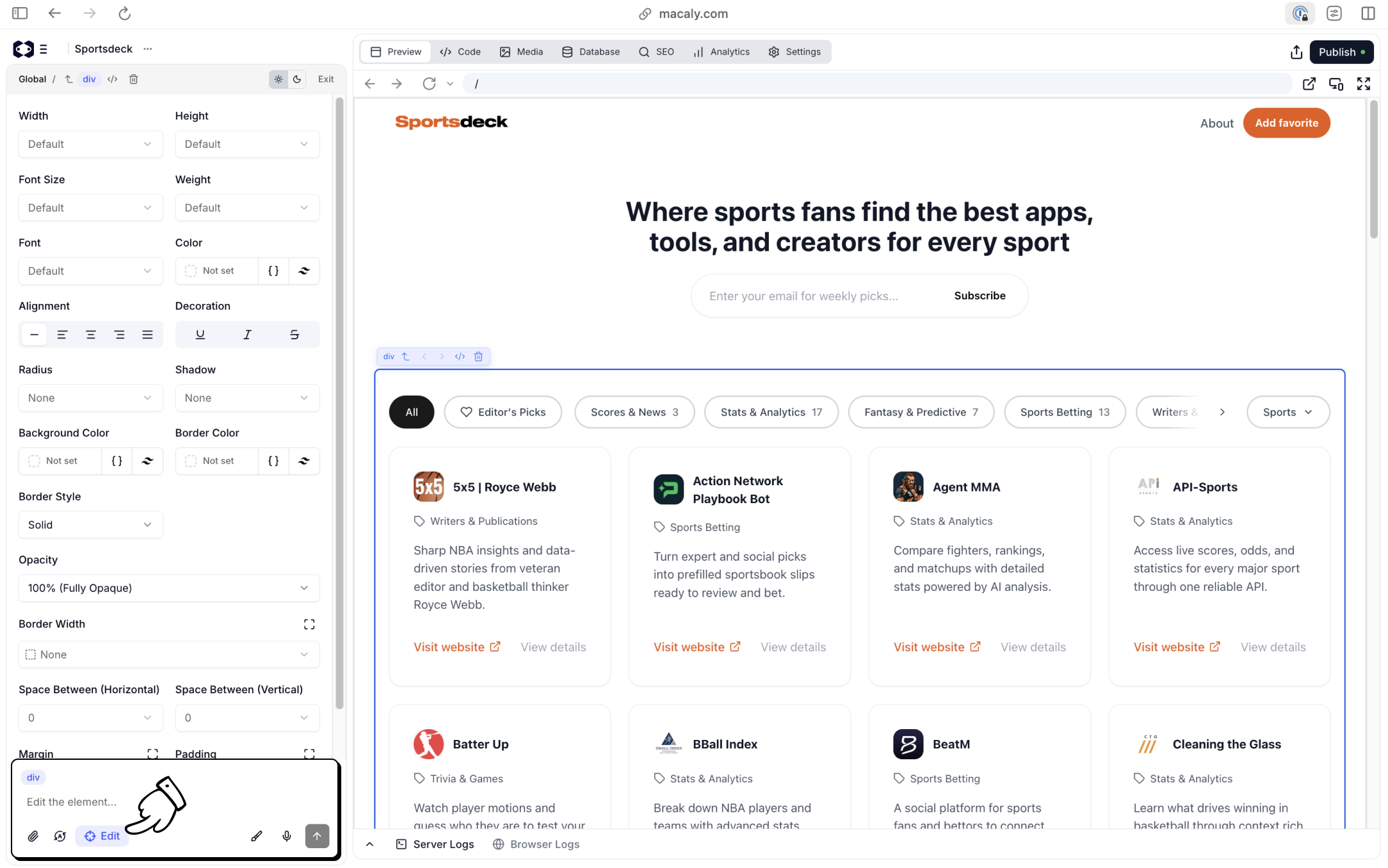The height and width of the screenshot is (868, 1388).
Task: Click the paperclip attach file icon
Action: [x=33, y=836]
